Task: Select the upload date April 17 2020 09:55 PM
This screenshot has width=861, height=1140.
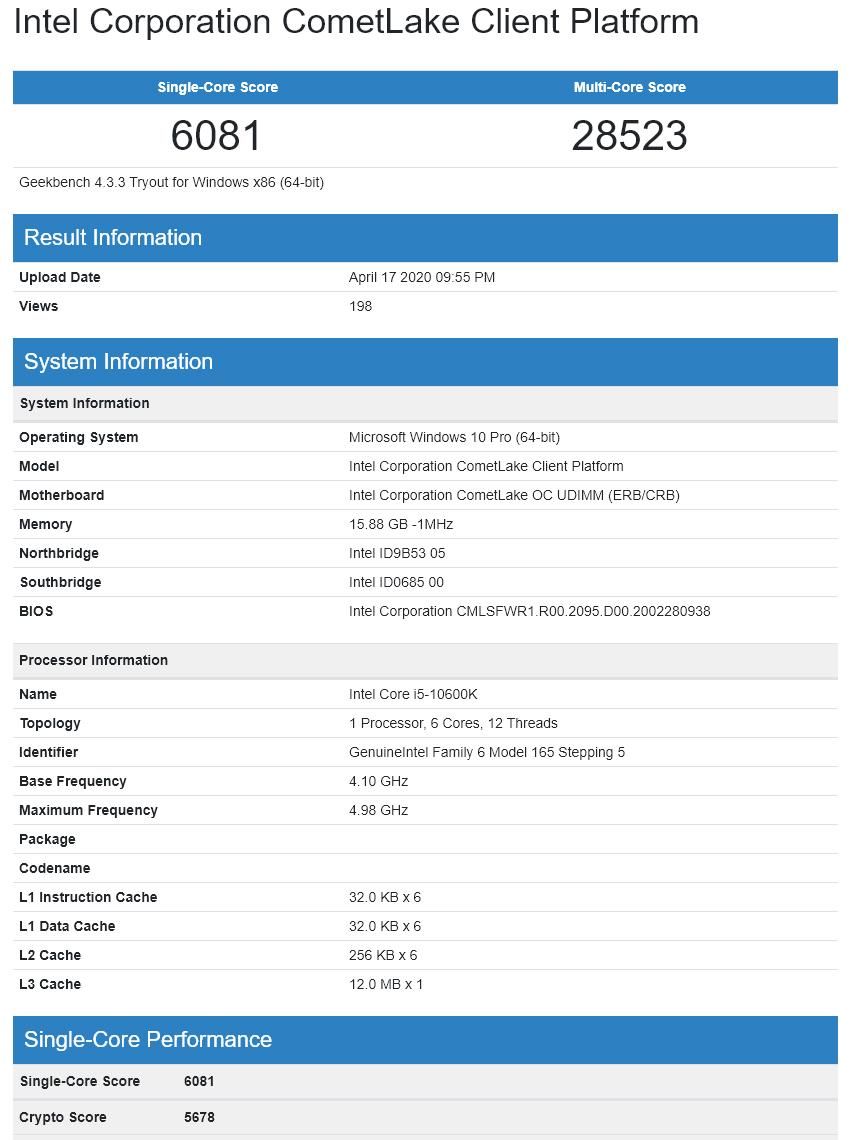Action: pos(422,277)
